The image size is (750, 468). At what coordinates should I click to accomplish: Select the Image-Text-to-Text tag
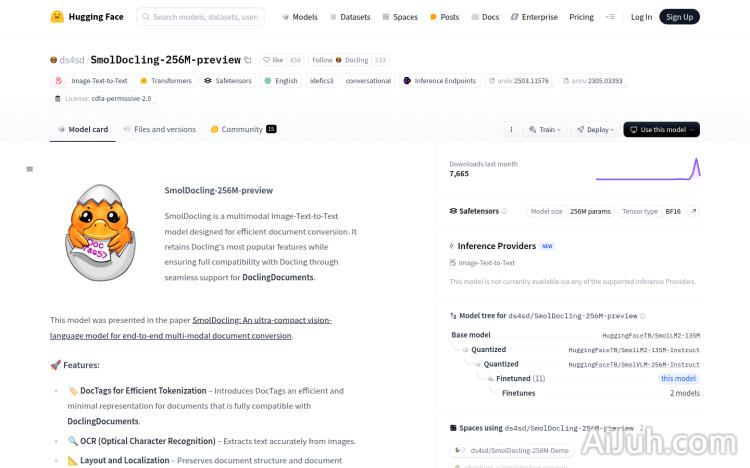[x=93, y=80]
